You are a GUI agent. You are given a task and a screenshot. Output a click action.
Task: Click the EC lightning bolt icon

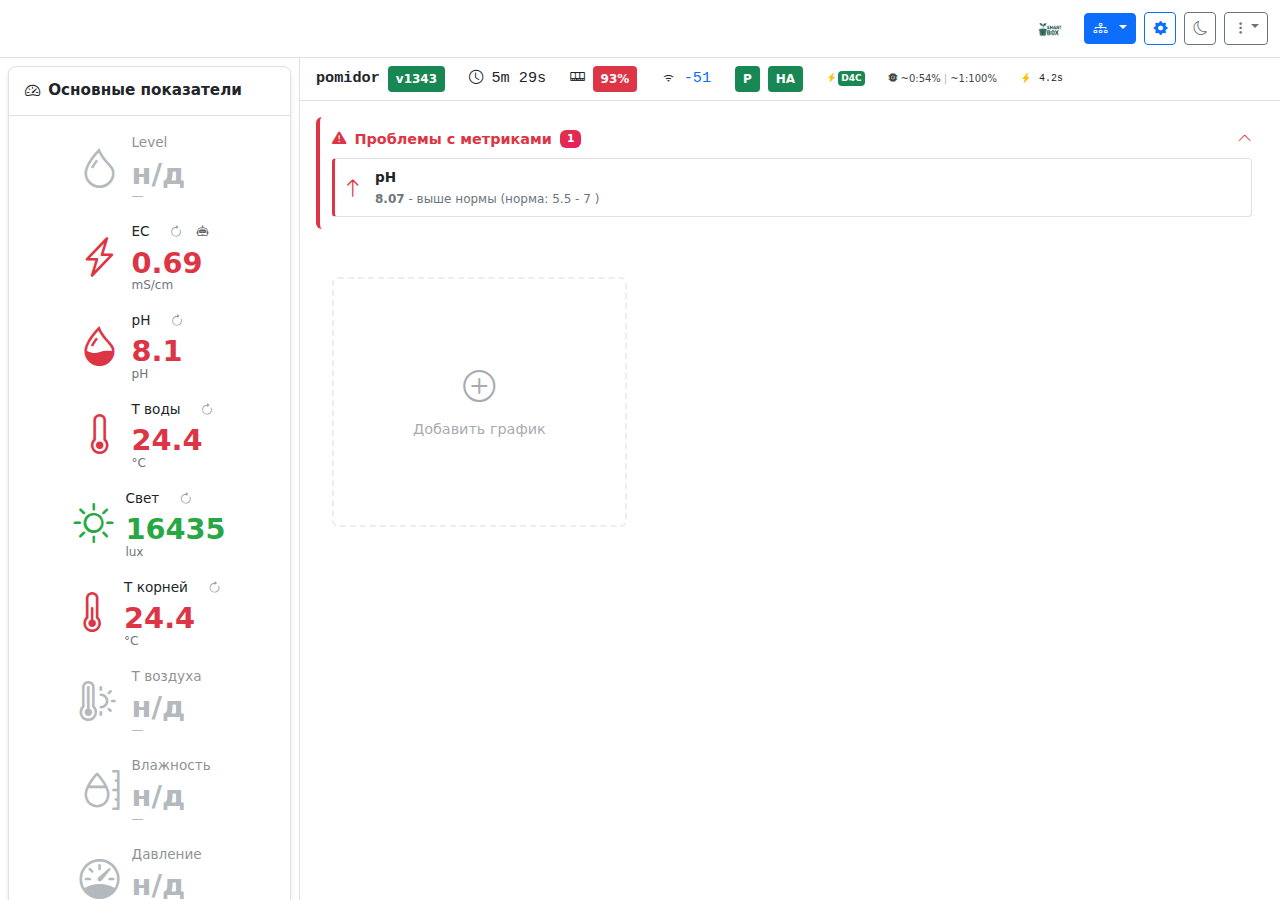point(99,257)
